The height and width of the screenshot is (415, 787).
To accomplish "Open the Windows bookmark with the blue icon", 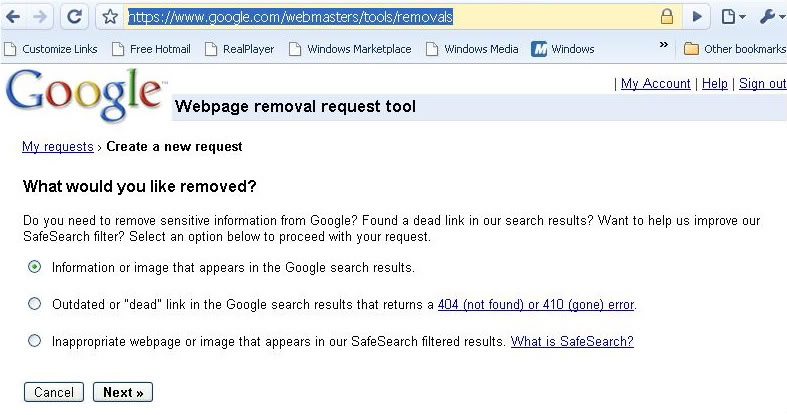I will pyautogui.click(x=563, y=49).
